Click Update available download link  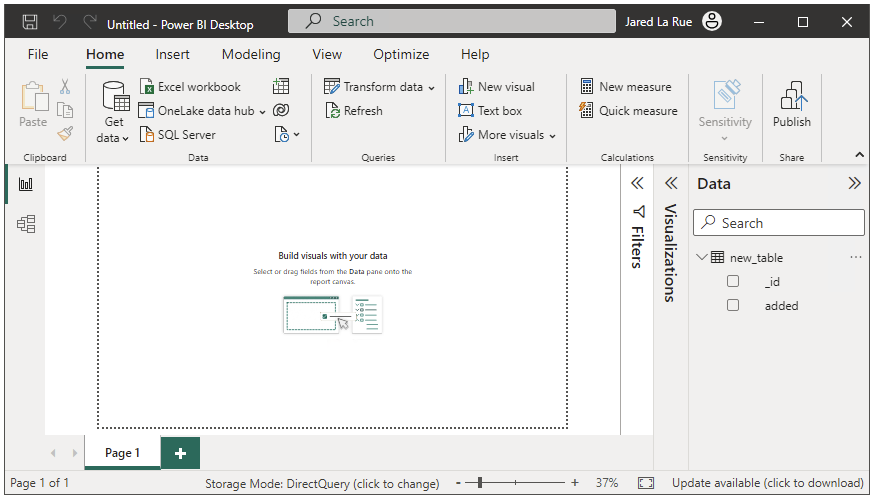click(767, 483)
